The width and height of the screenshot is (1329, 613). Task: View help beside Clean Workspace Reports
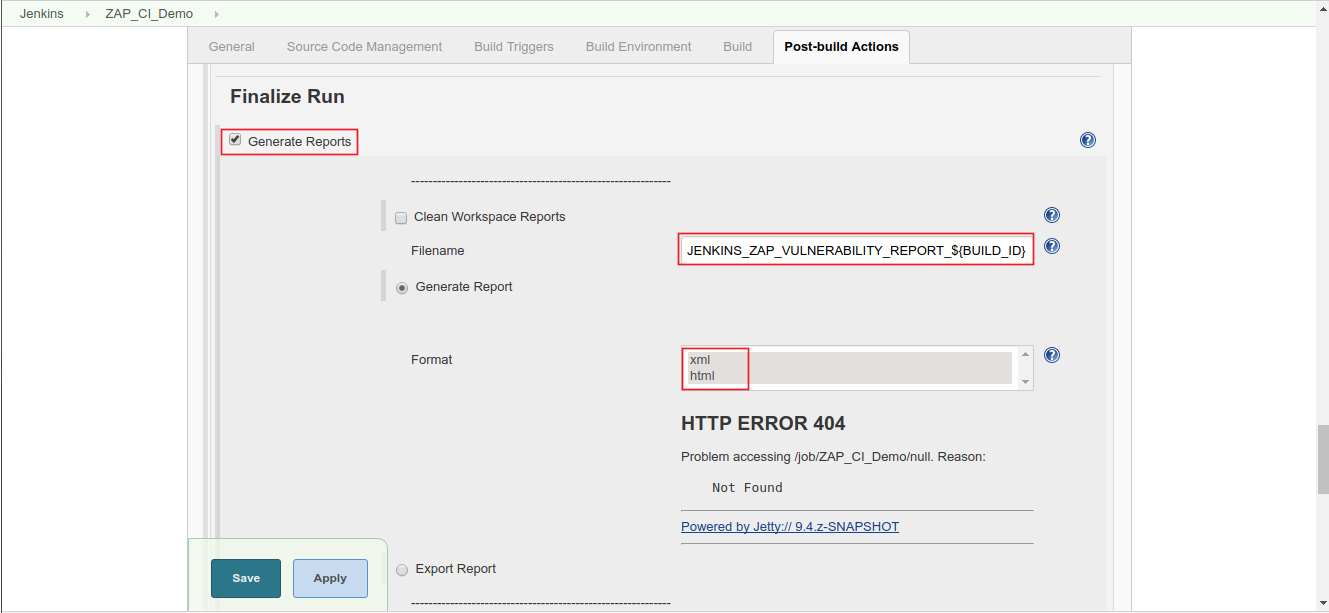(1051, 214)
